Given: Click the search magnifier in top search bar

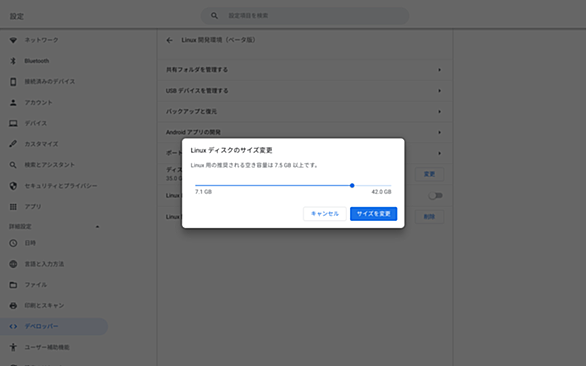Looking at the screenshot, I should (214, 16).
